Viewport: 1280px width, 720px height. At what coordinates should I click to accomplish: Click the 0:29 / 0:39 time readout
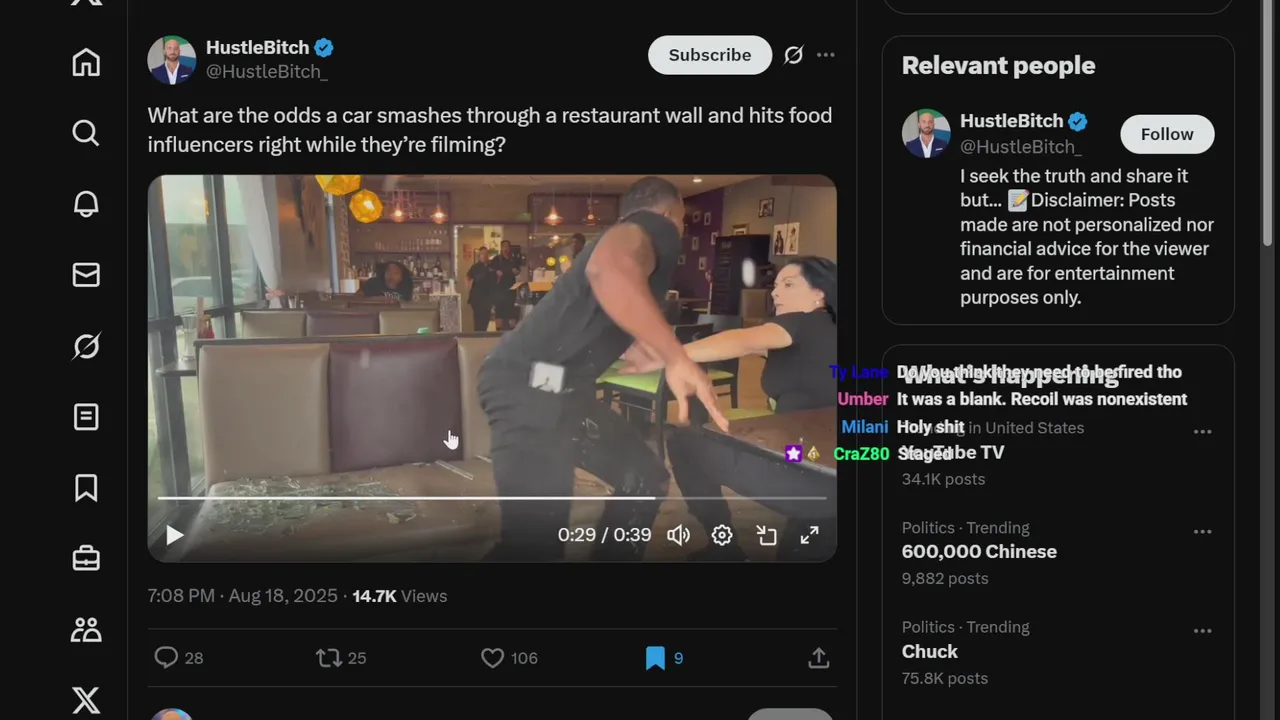click(x=604, y=535)
